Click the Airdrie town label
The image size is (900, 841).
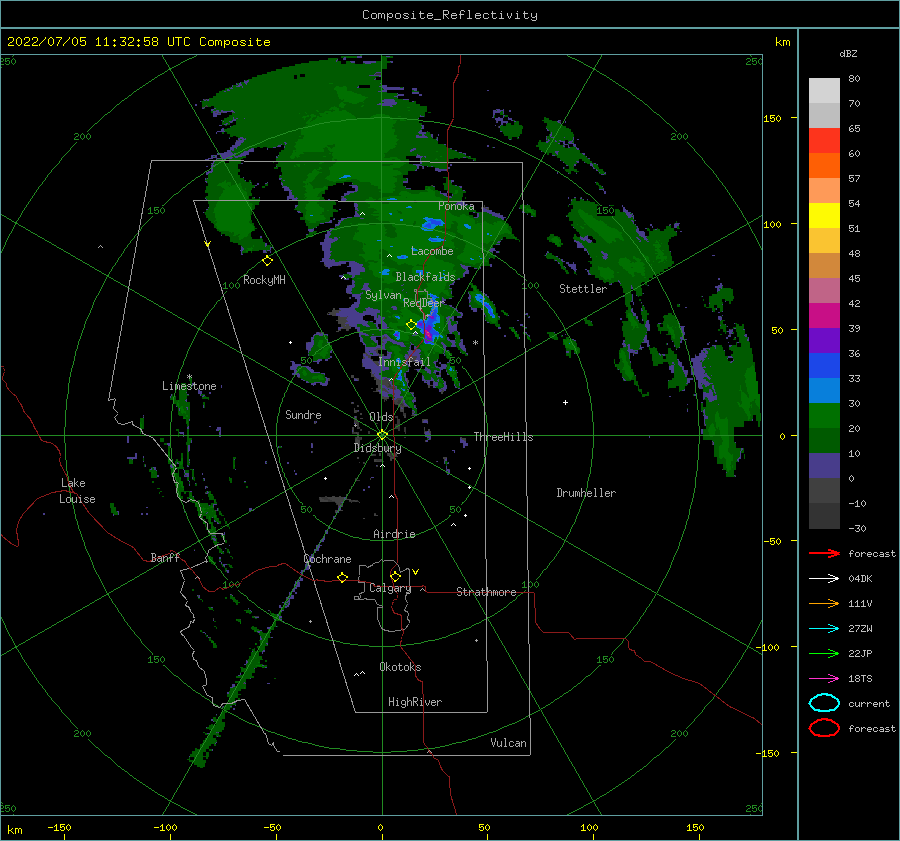(x=394, y=534)
